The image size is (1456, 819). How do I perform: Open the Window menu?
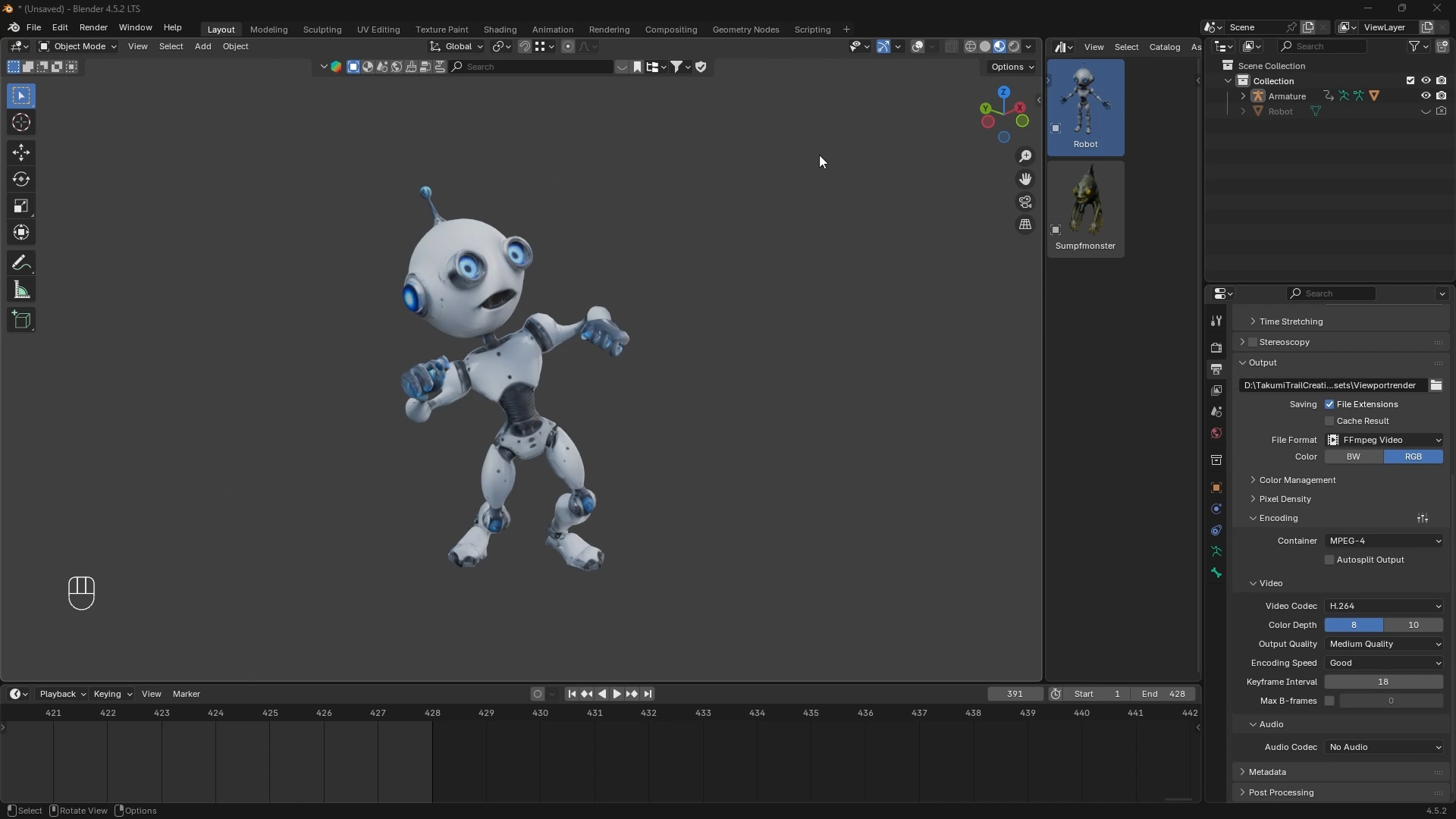pyautogui.click(x=135, y=27)
